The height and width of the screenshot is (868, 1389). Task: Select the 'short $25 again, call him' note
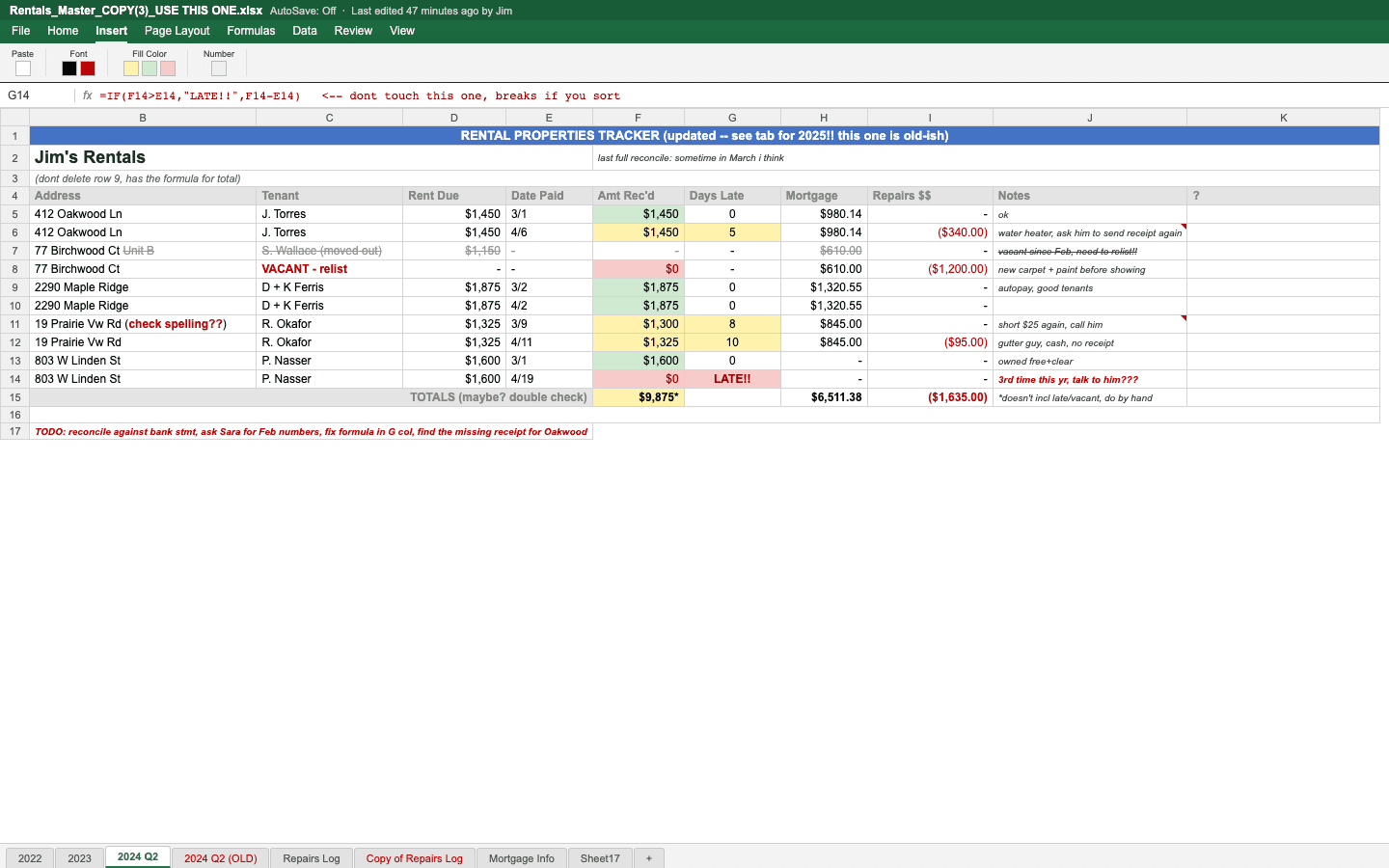(1090, 324)
